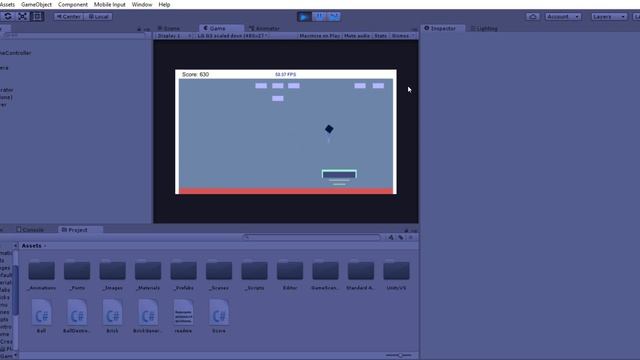Open the cloud services button
The height and width of the screenshot is (360, 640).
tap(533, 17)
